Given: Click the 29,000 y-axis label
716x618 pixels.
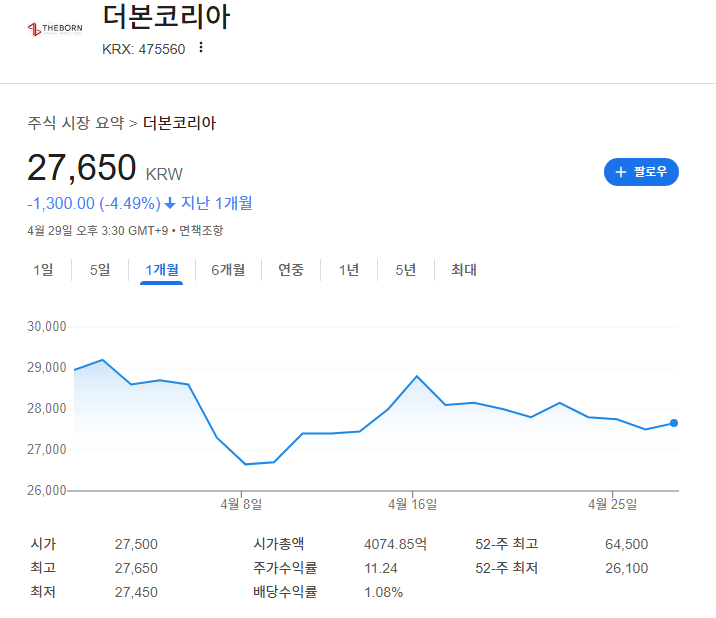Looking at the screenshot, I should [x=47, y=367].
